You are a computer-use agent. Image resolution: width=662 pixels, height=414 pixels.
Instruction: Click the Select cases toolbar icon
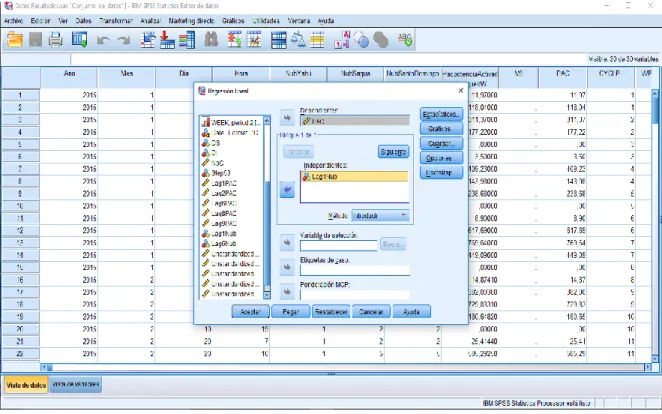pos(317,40)
